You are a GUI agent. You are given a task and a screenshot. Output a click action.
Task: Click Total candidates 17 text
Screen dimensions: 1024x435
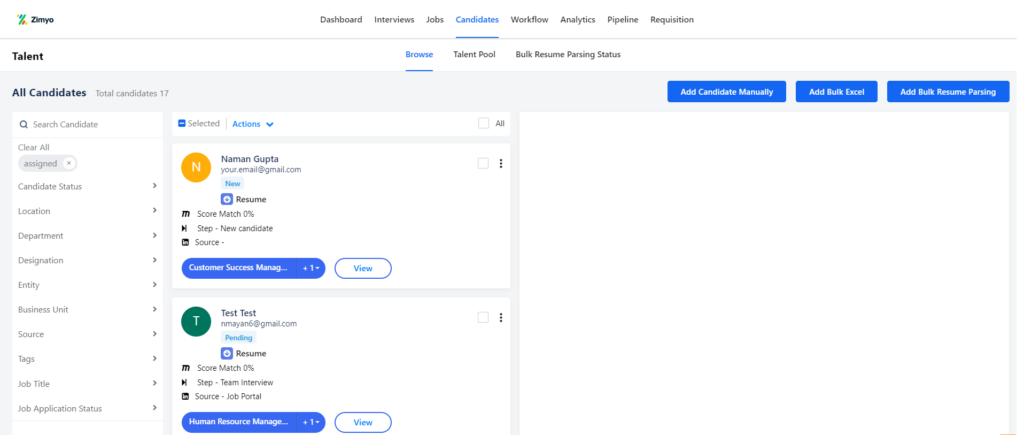pyautogui.click(x=132, y=93)
